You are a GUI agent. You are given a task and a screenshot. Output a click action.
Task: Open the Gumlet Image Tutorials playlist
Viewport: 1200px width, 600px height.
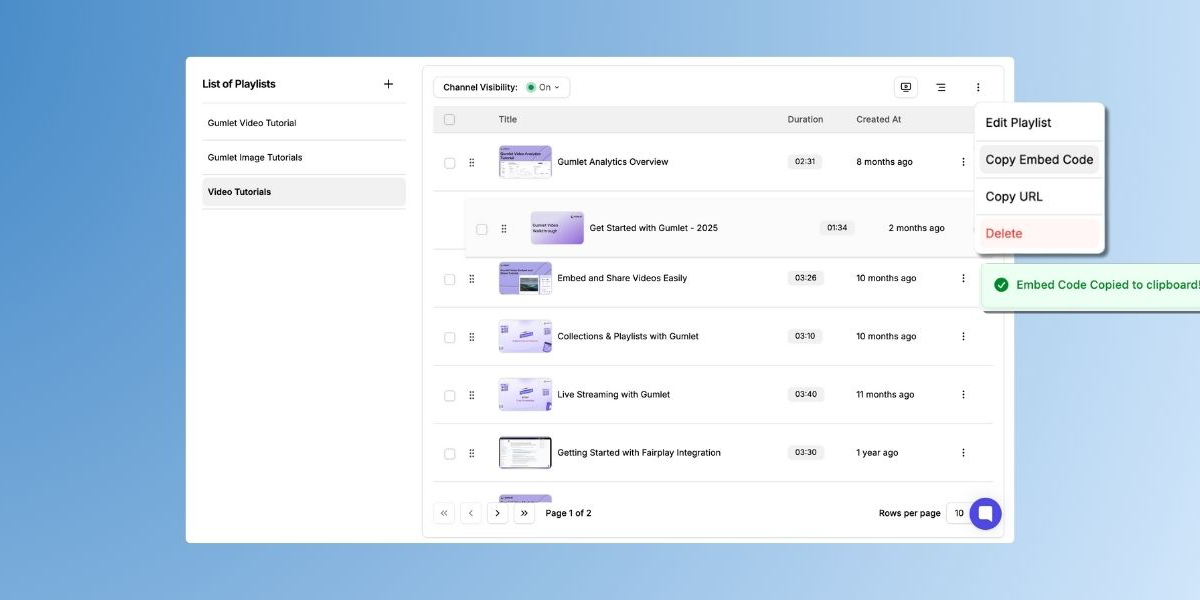pos(255,158)
